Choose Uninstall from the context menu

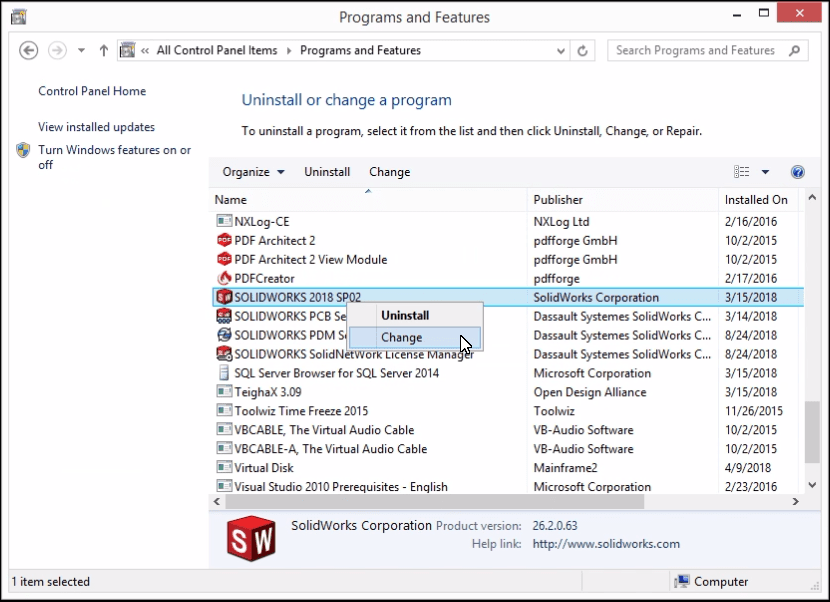click(405, 316)
